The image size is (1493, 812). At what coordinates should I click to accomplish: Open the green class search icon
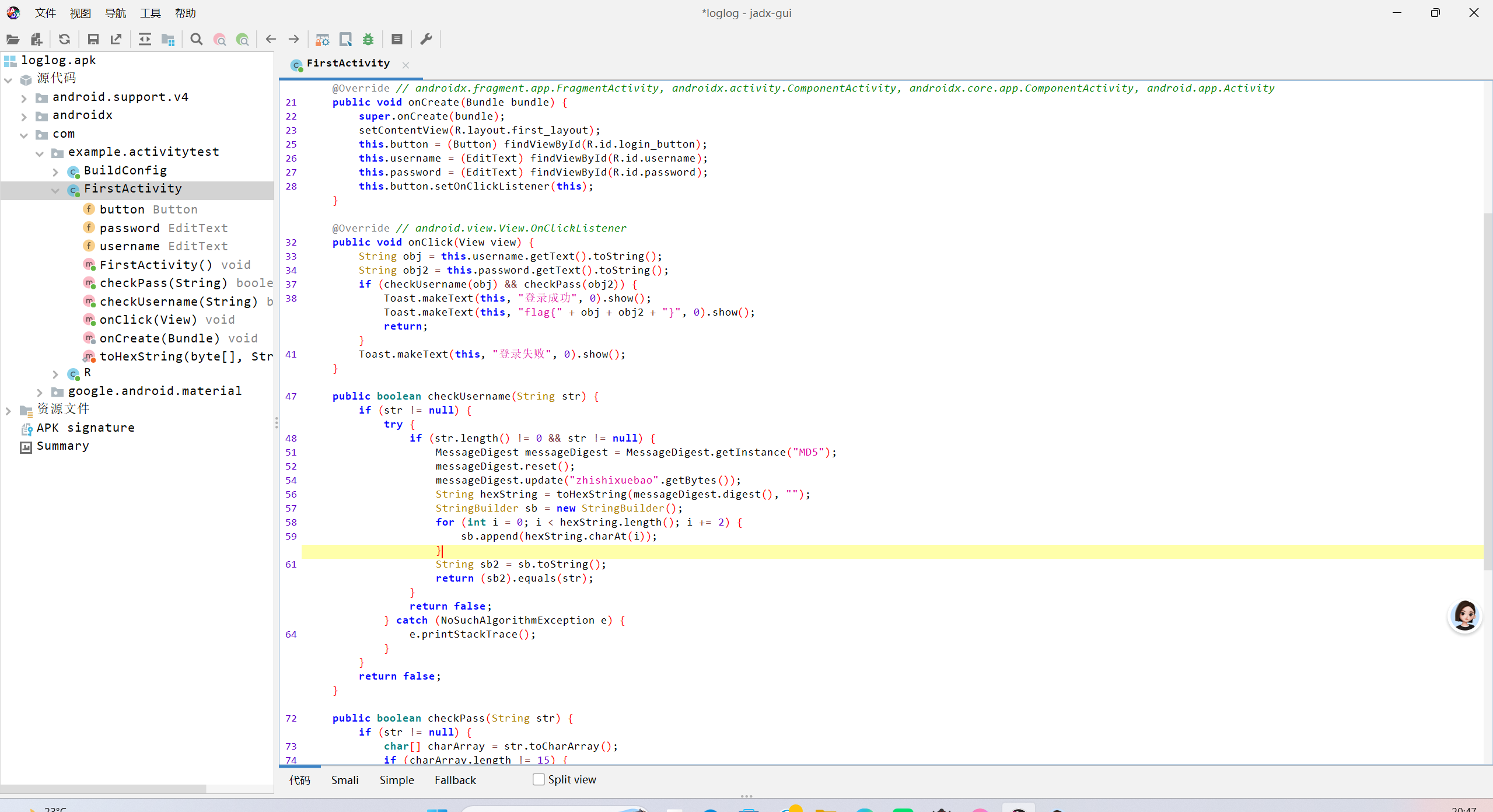(x=243, y=40)
